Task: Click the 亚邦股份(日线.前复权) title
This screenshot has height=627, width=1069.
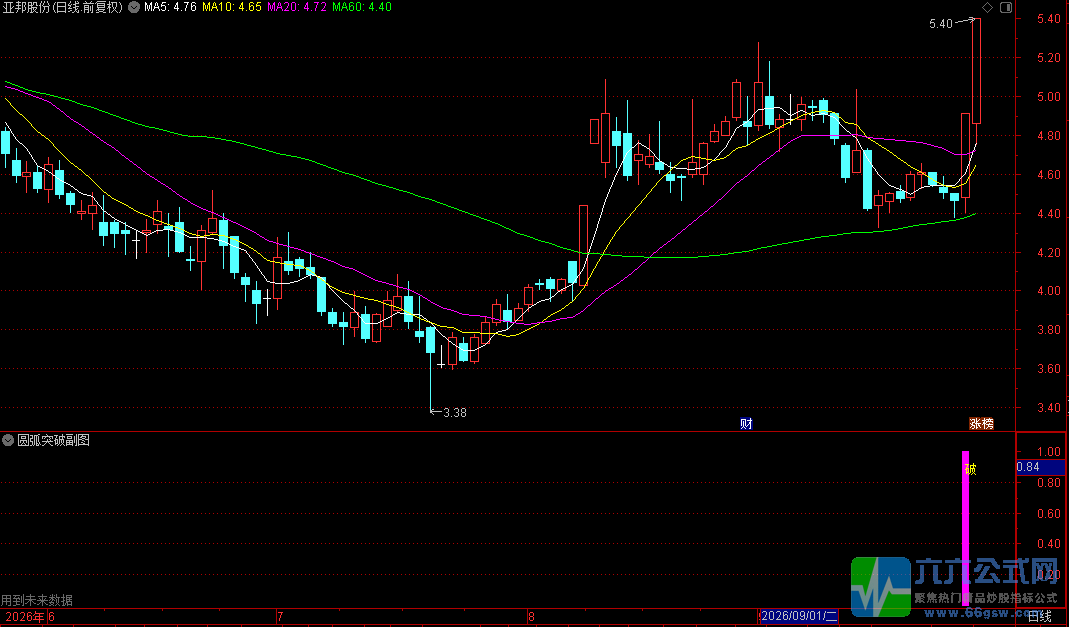Action: tap(63, 7)
